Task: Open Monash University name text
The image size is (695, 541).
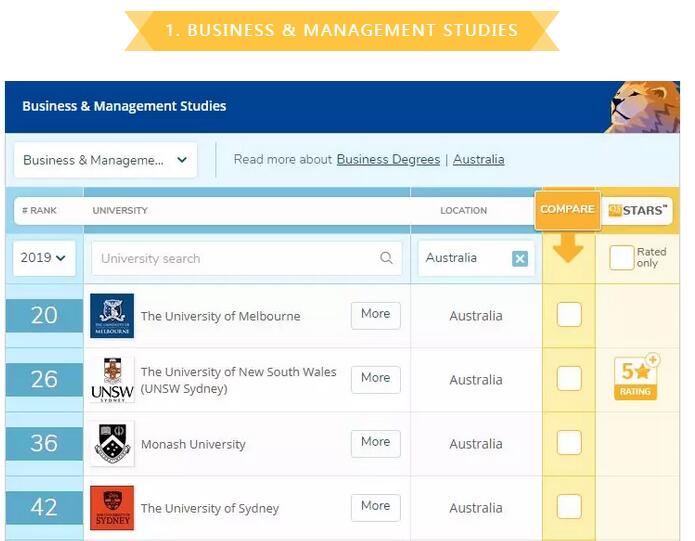Action: coord(193,444)
